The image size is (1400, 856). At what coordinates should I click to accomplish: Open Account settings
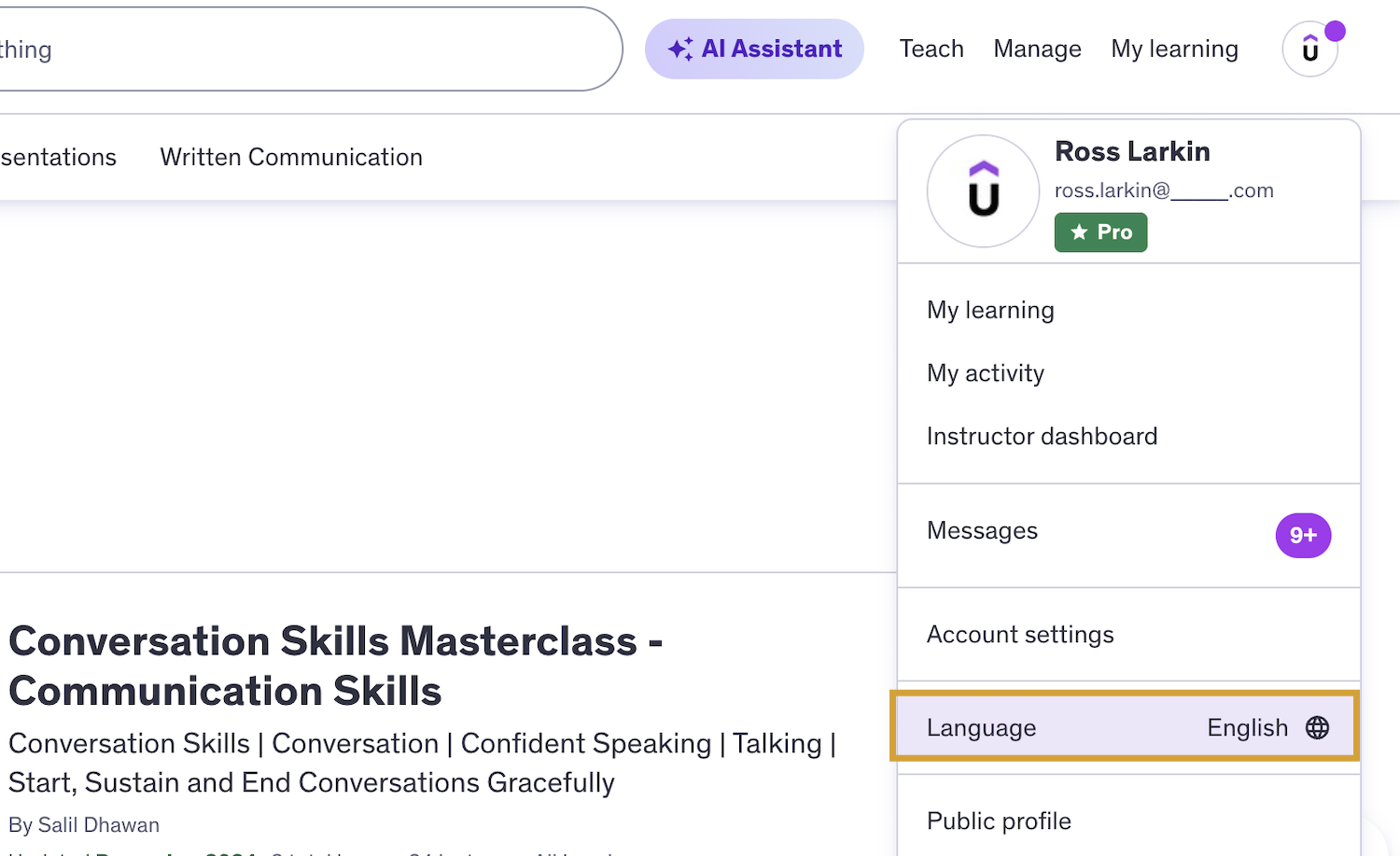[1020, 635]
